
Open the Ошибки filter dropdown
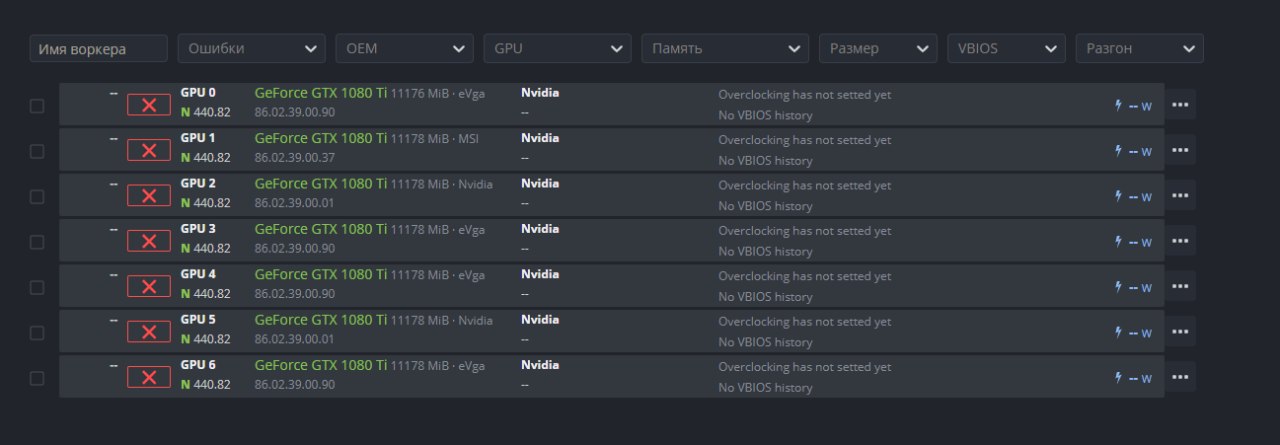click(251, 48)
